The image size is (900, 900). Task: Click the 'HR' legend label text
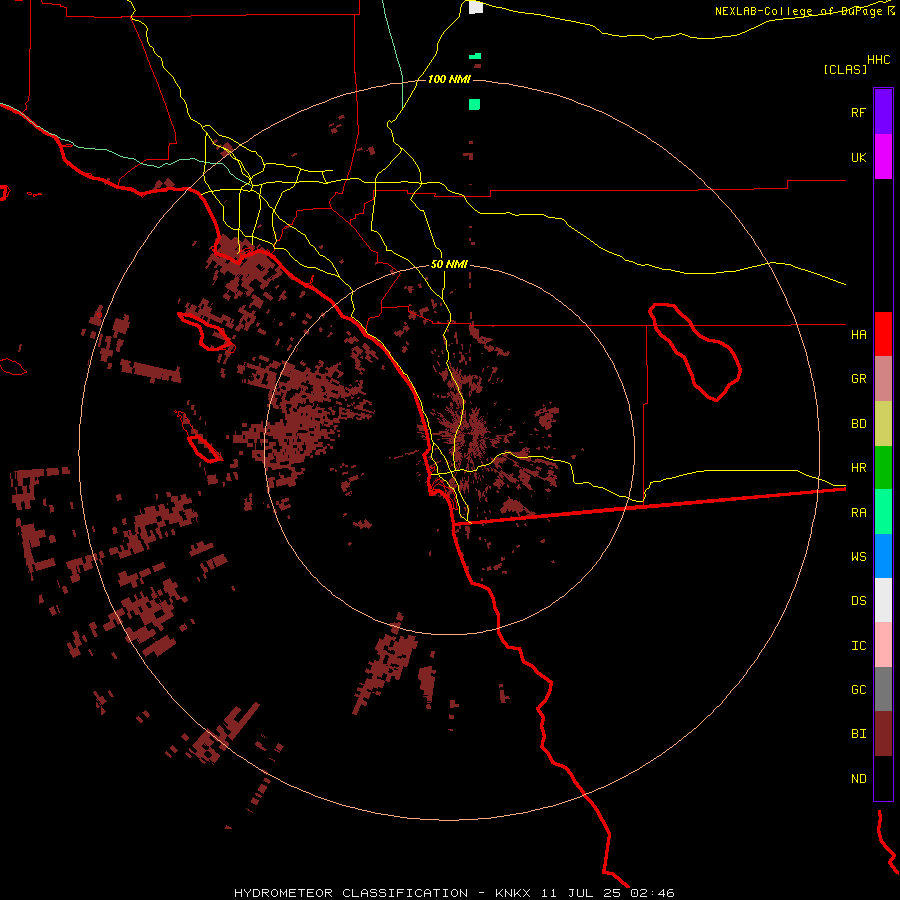coord(858,468)
